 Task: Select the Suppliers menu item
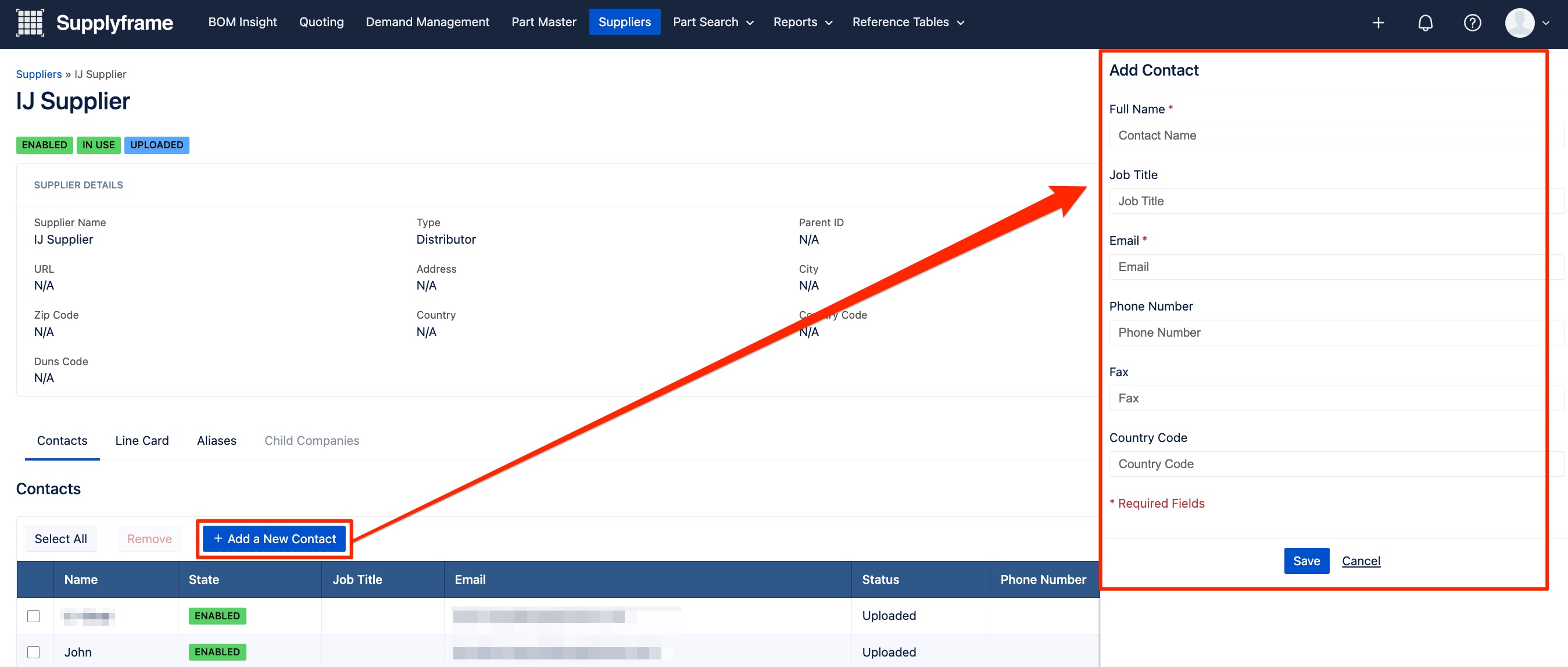(624, 22)
